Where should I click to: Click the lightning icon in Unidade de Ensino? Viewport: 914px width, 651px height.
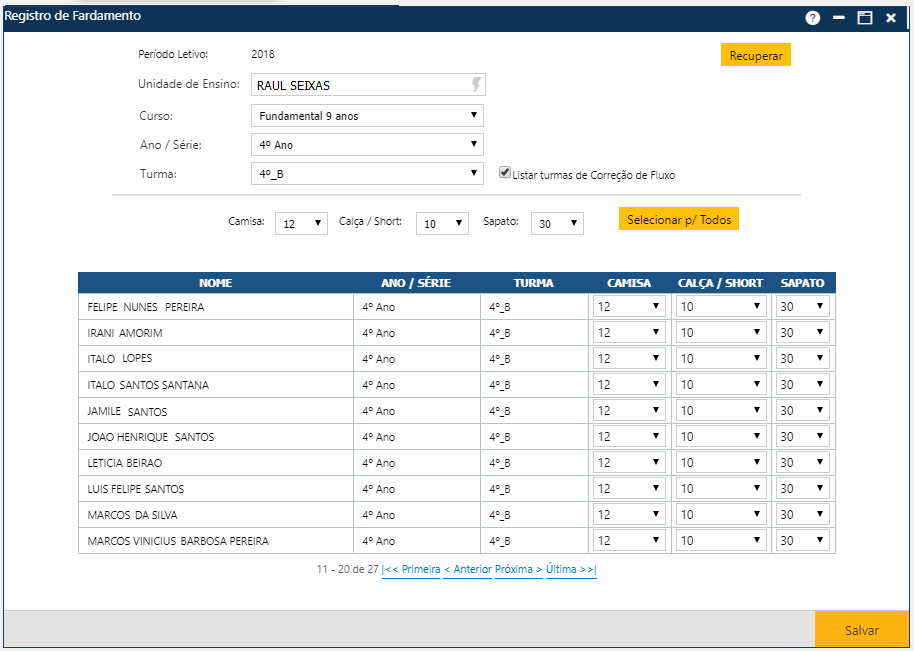pyautogui.click(x=477, y=85)
